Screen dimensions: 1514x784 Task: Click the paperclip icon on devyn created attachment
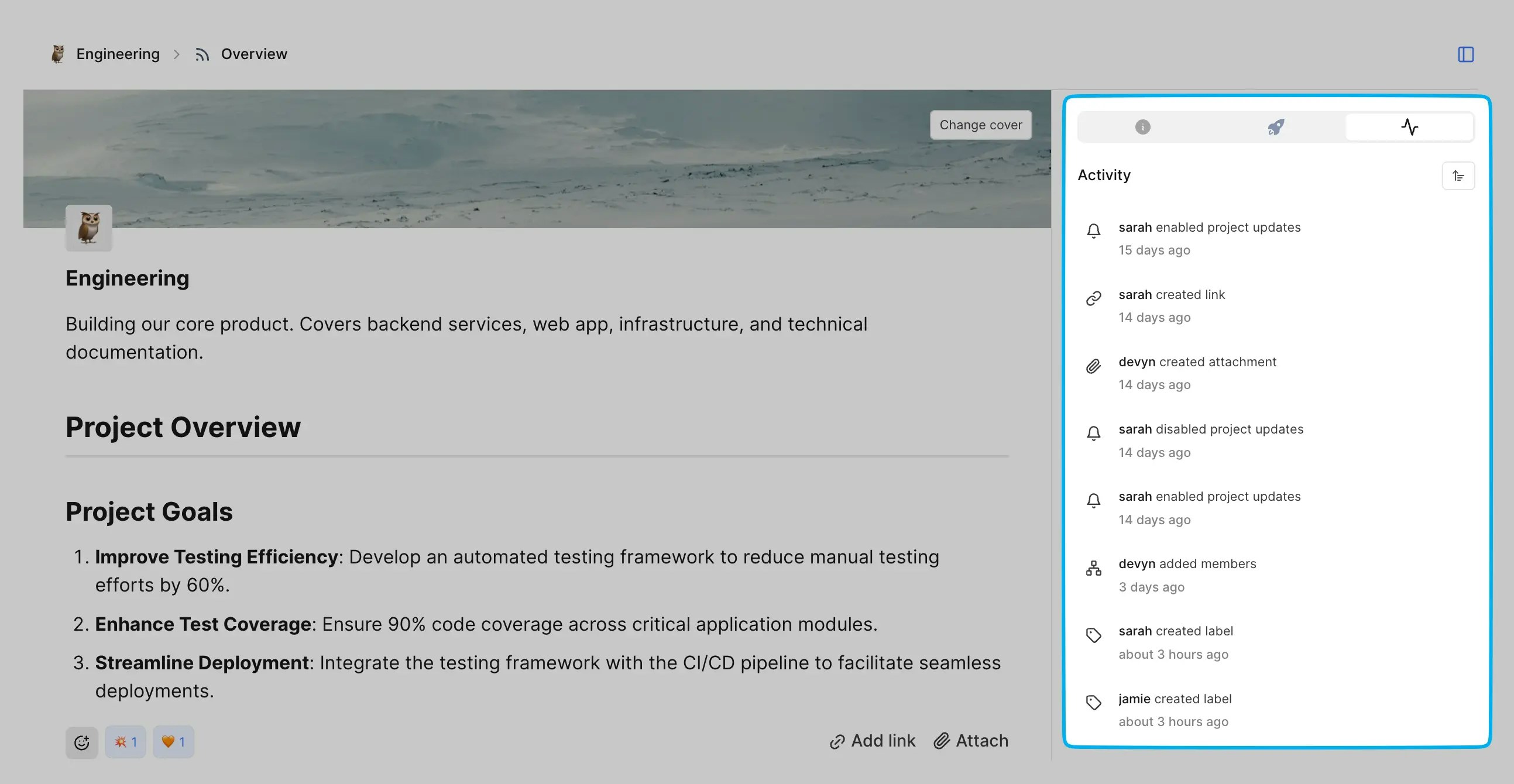pyautogui.click(x=1093, y=366)
